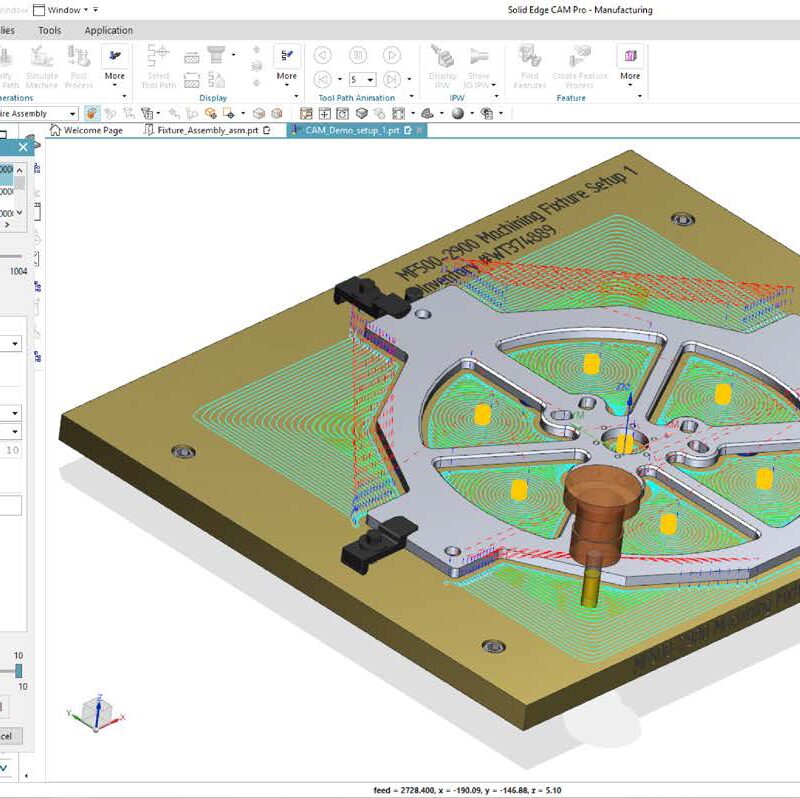Click the snap point cursor icon
This screenshot has height=798, width=800.
click(x=229, y=113)
